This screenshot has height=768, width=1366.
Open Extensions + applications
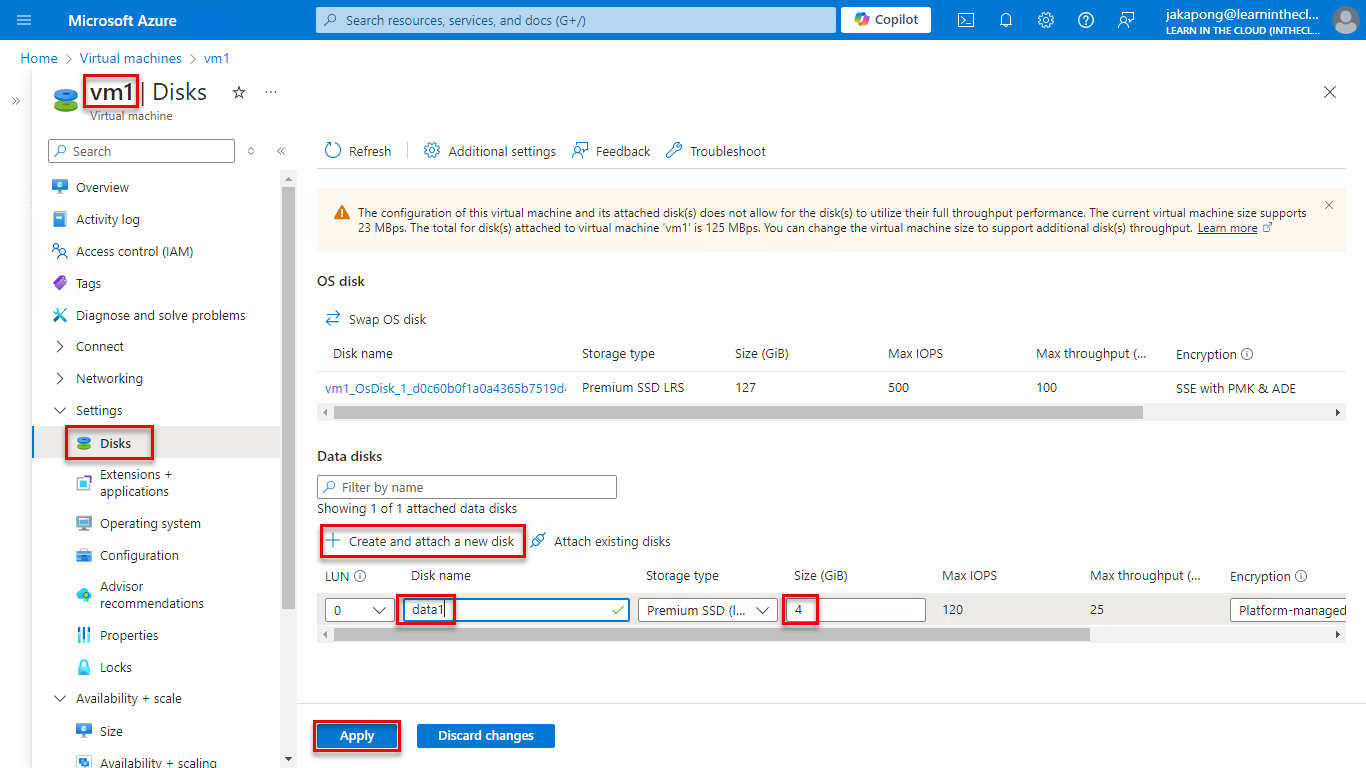coord(135,483)
